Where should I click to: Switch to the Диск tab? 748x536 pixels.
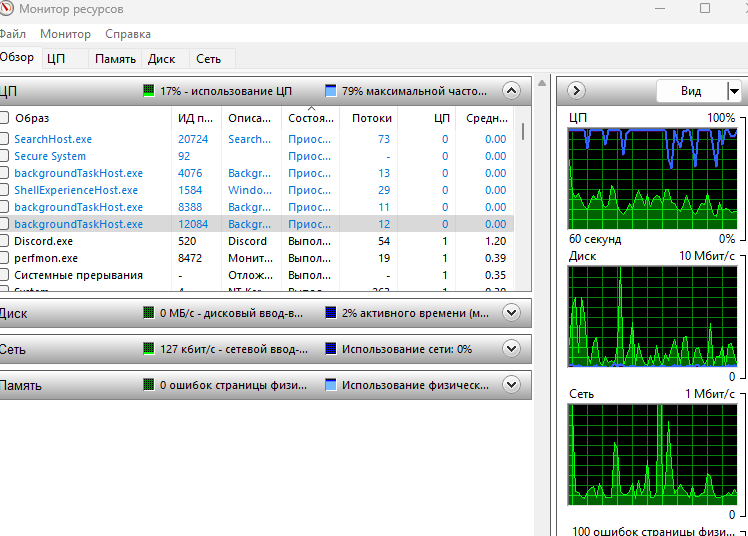click(x=165, y=59)
